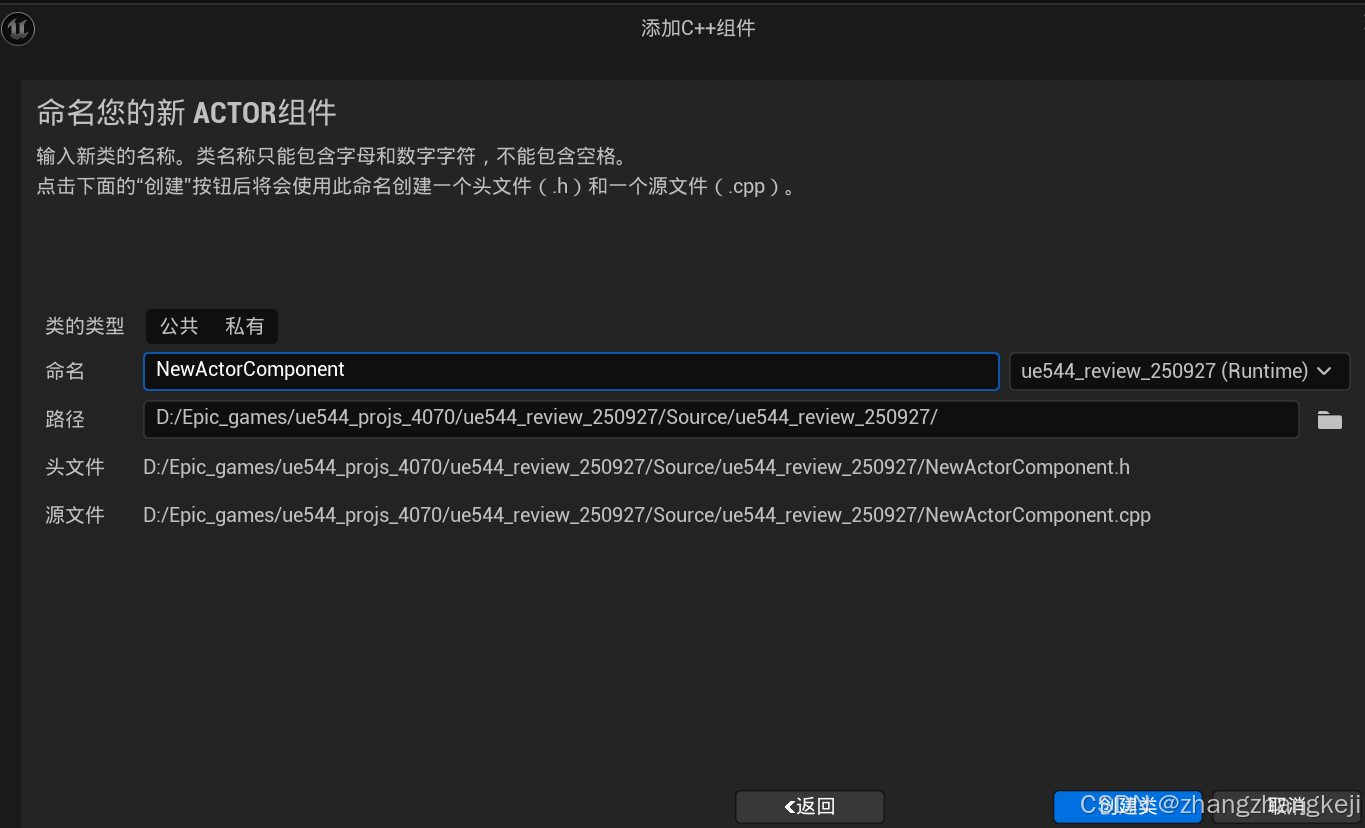1365x828 pixels.
Task: Switch class visibility to private
Action: [244, 326]
